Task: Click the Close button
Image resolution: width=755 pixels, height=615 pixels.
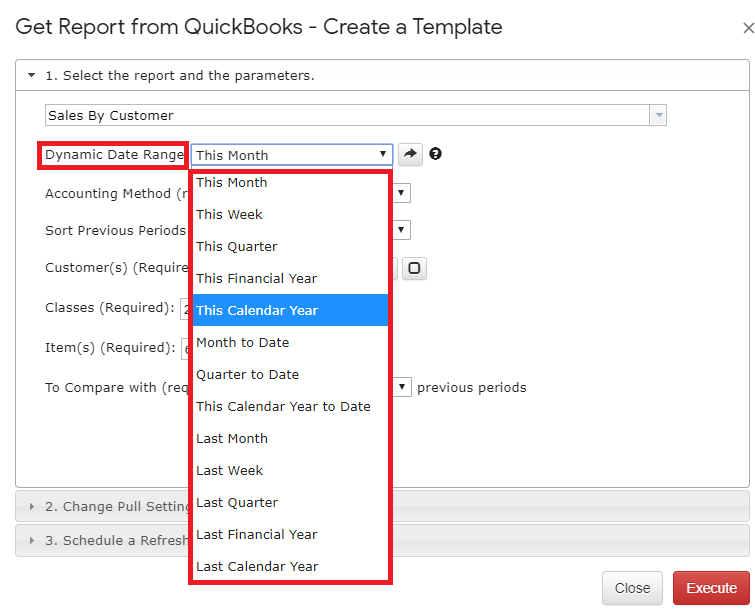Action: pyautogui.click(x=632, y=588)
